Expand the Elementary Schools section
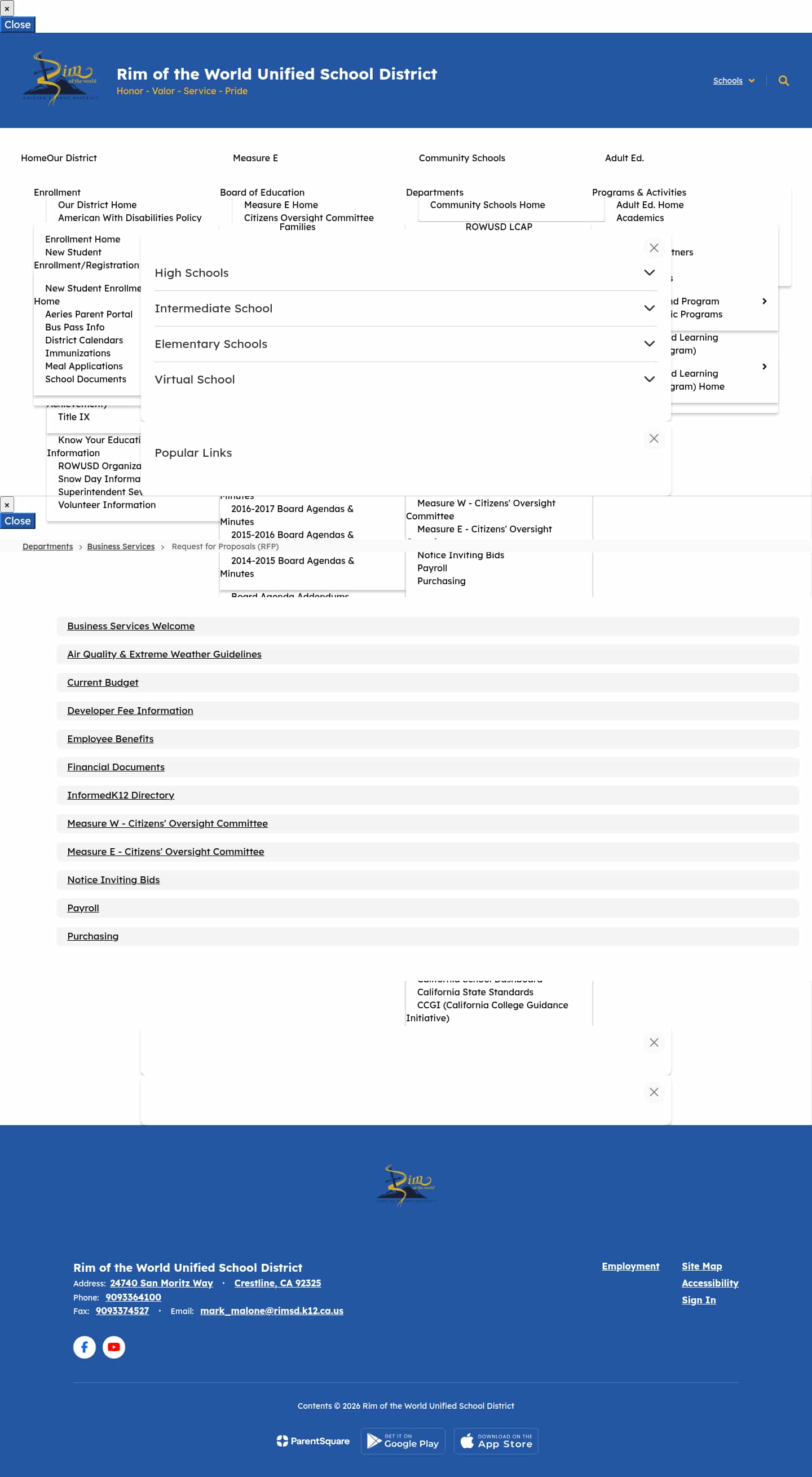This screenshot has width=812, height=1477. point(406,344)
